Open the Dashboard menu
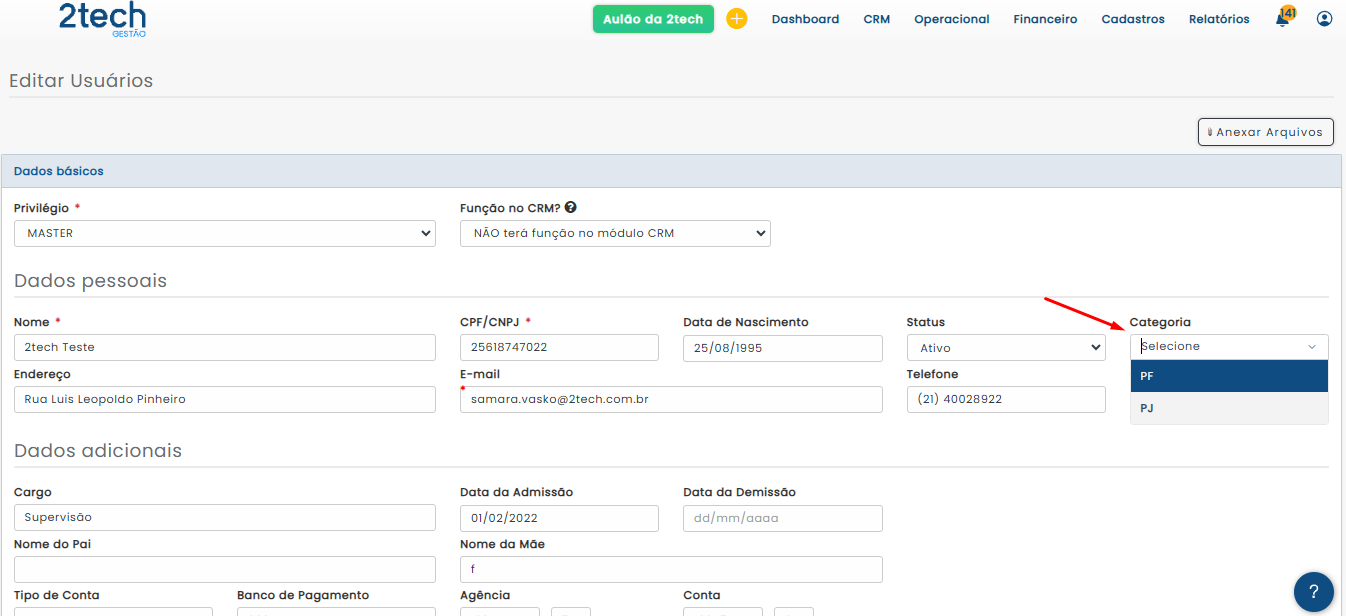 point(805,19)
